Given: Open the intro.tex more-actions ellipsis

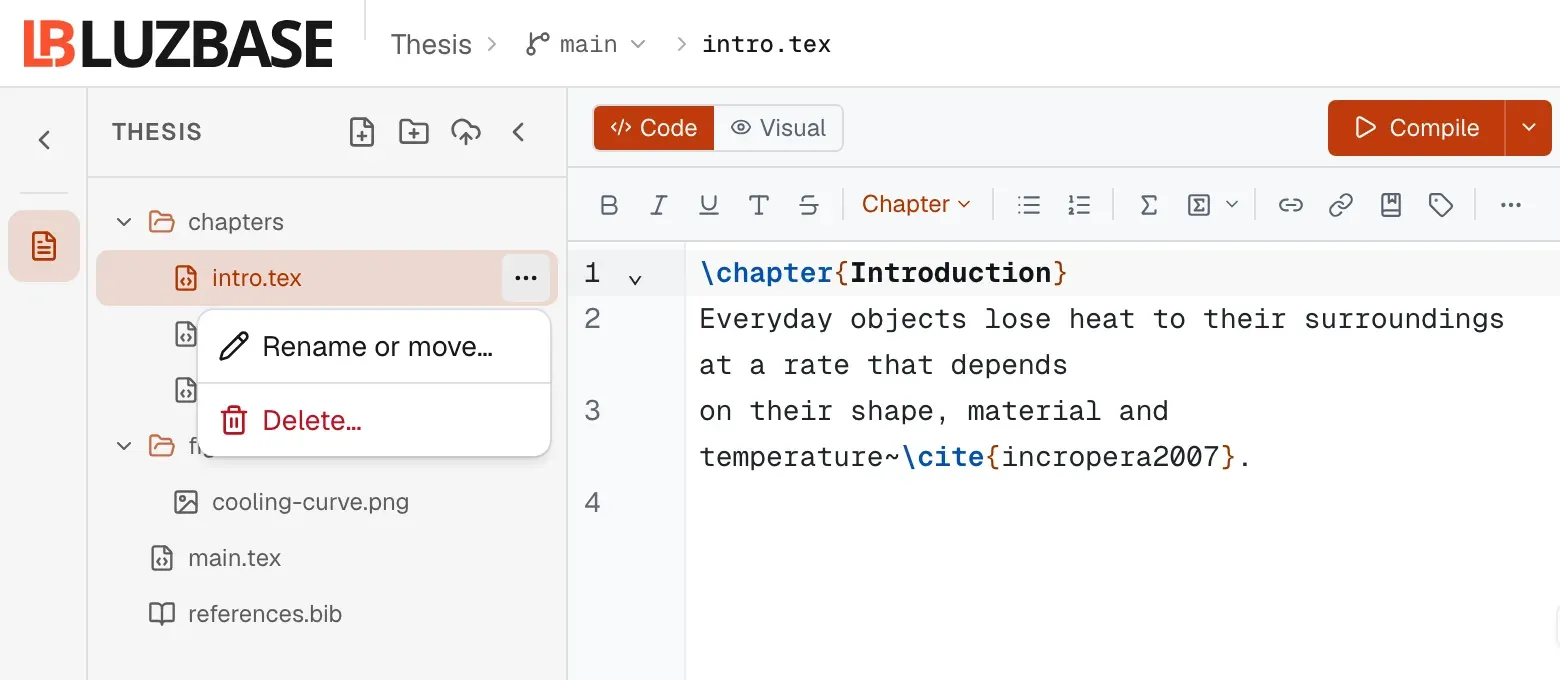Looking at the screenshot, I should coord(526,278).
